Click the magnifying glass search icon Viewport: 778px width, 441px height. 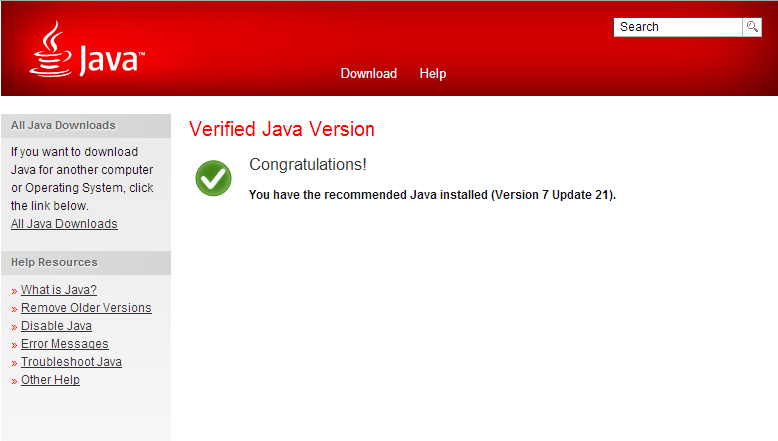click(752, 27)
